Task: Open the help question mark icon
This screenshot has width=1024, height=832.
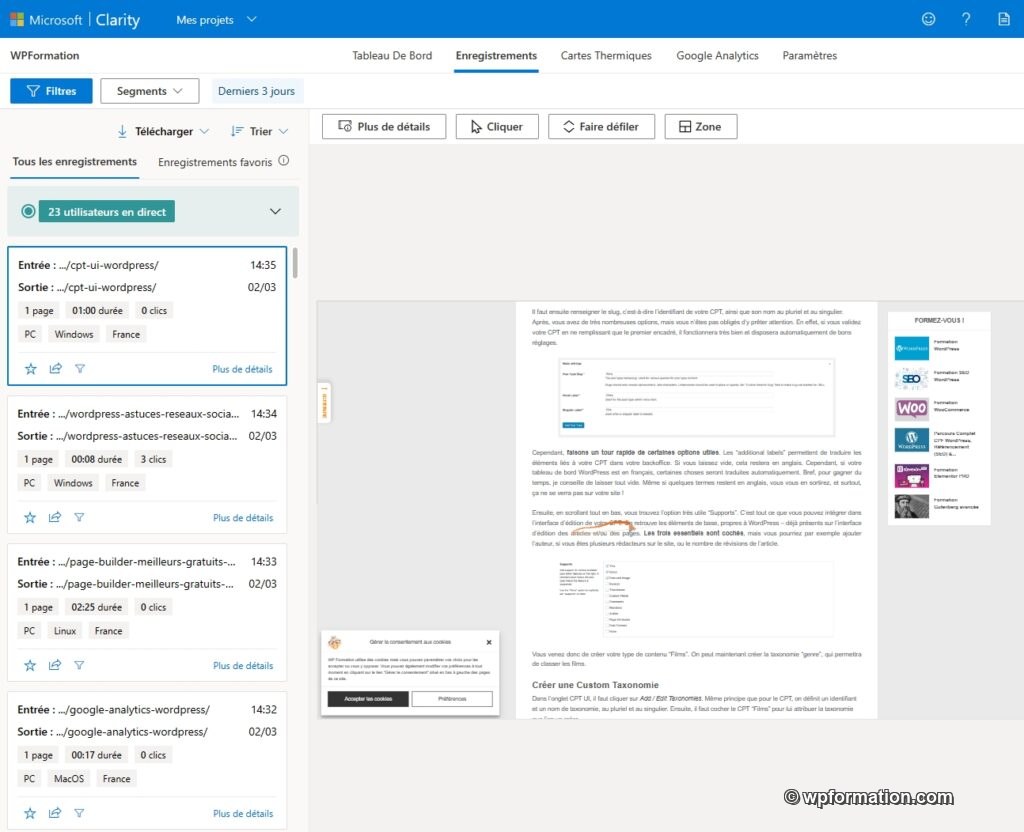Action: click(x=966, y=19)
